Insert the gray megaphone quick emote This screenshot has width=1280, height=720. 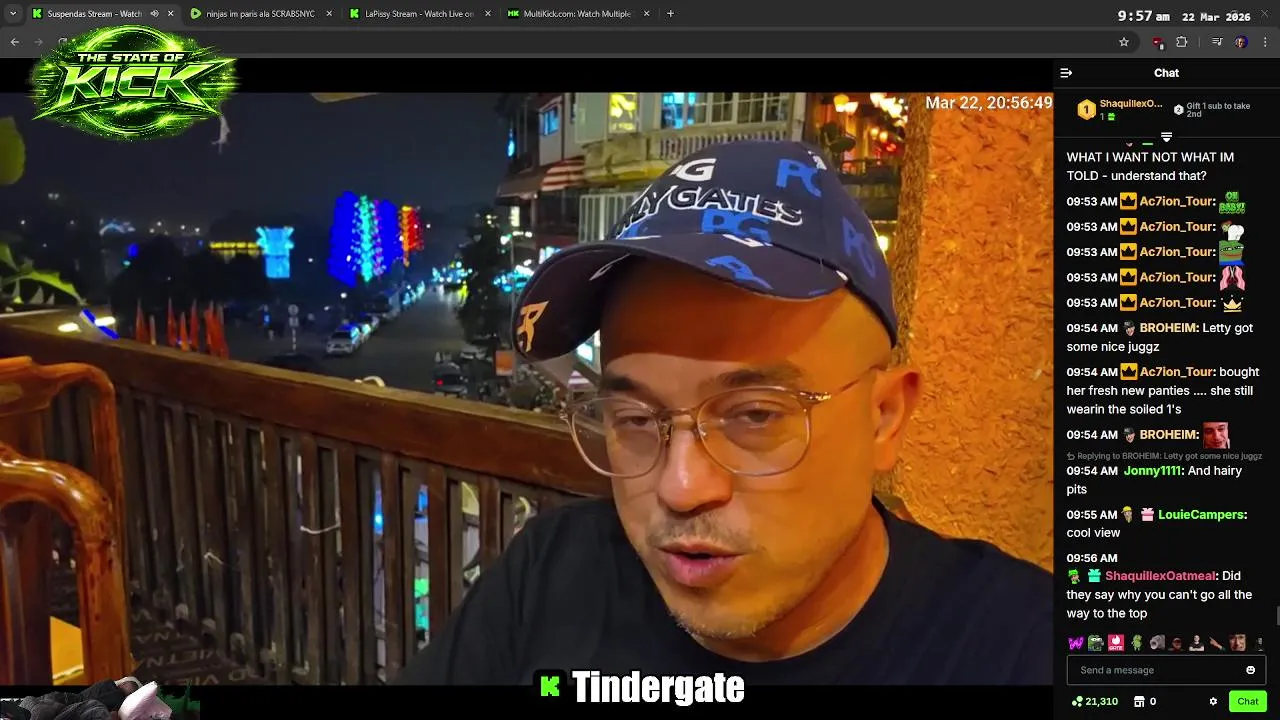coord(1157,643)
